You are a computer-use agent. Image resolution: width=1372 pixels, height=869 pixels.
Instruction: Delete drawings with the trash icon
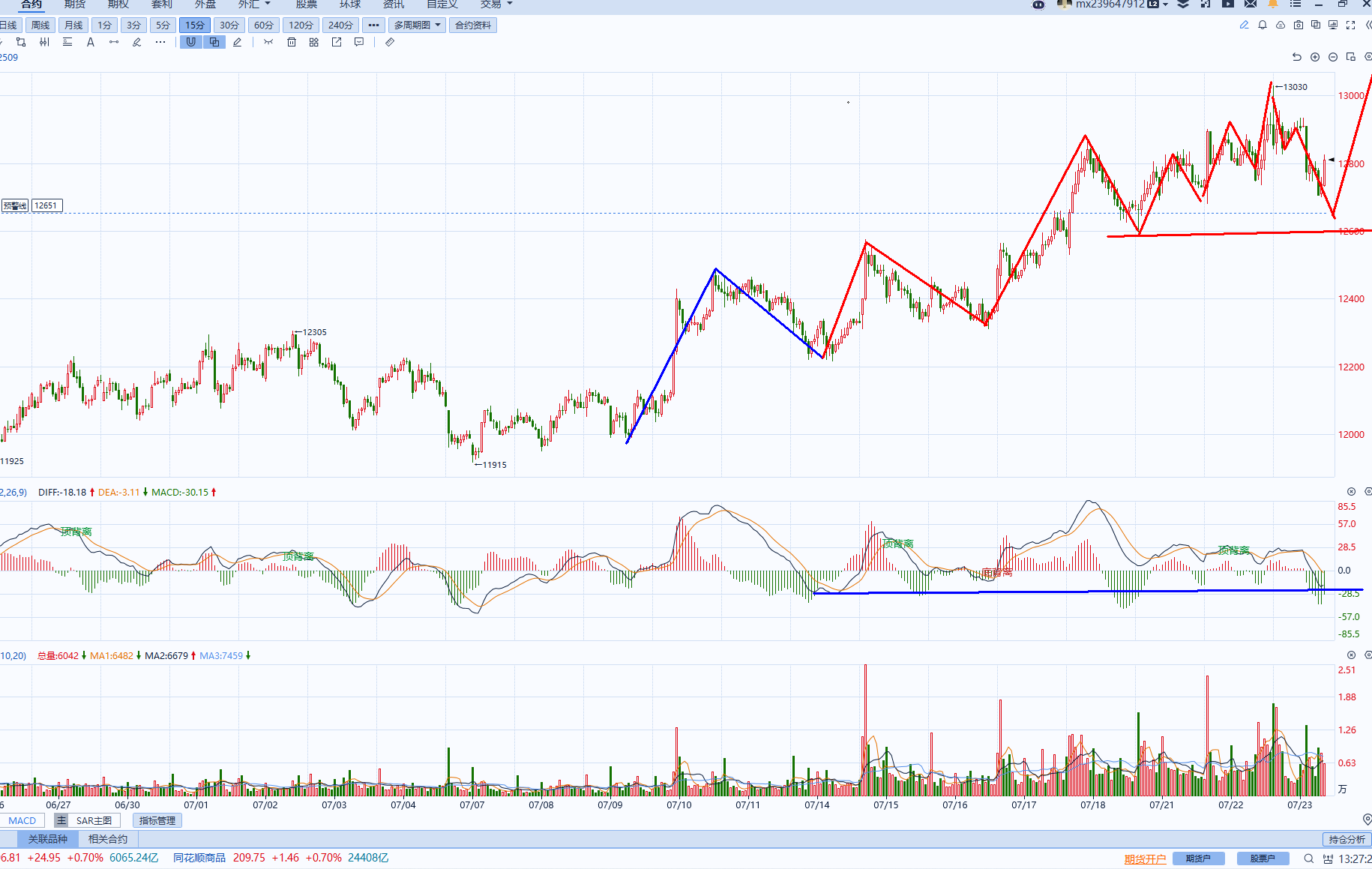pyautogui.click(x=292, y=43)
